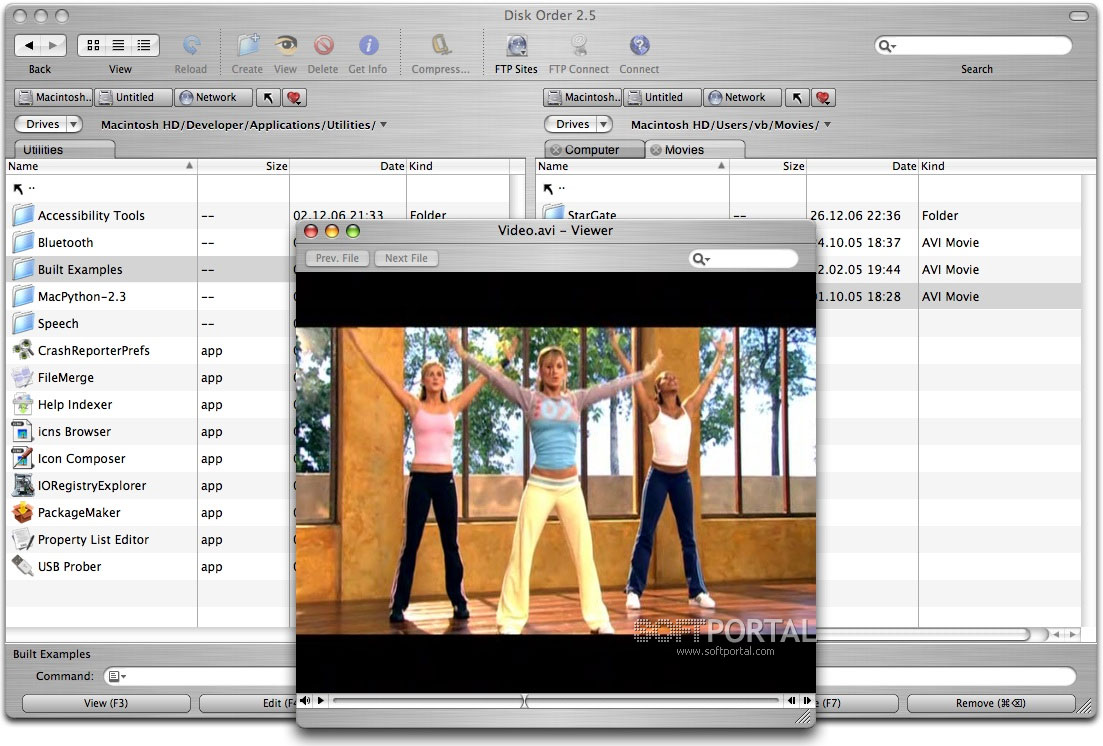Click the Connect globe icon

[x=639, y=46]
